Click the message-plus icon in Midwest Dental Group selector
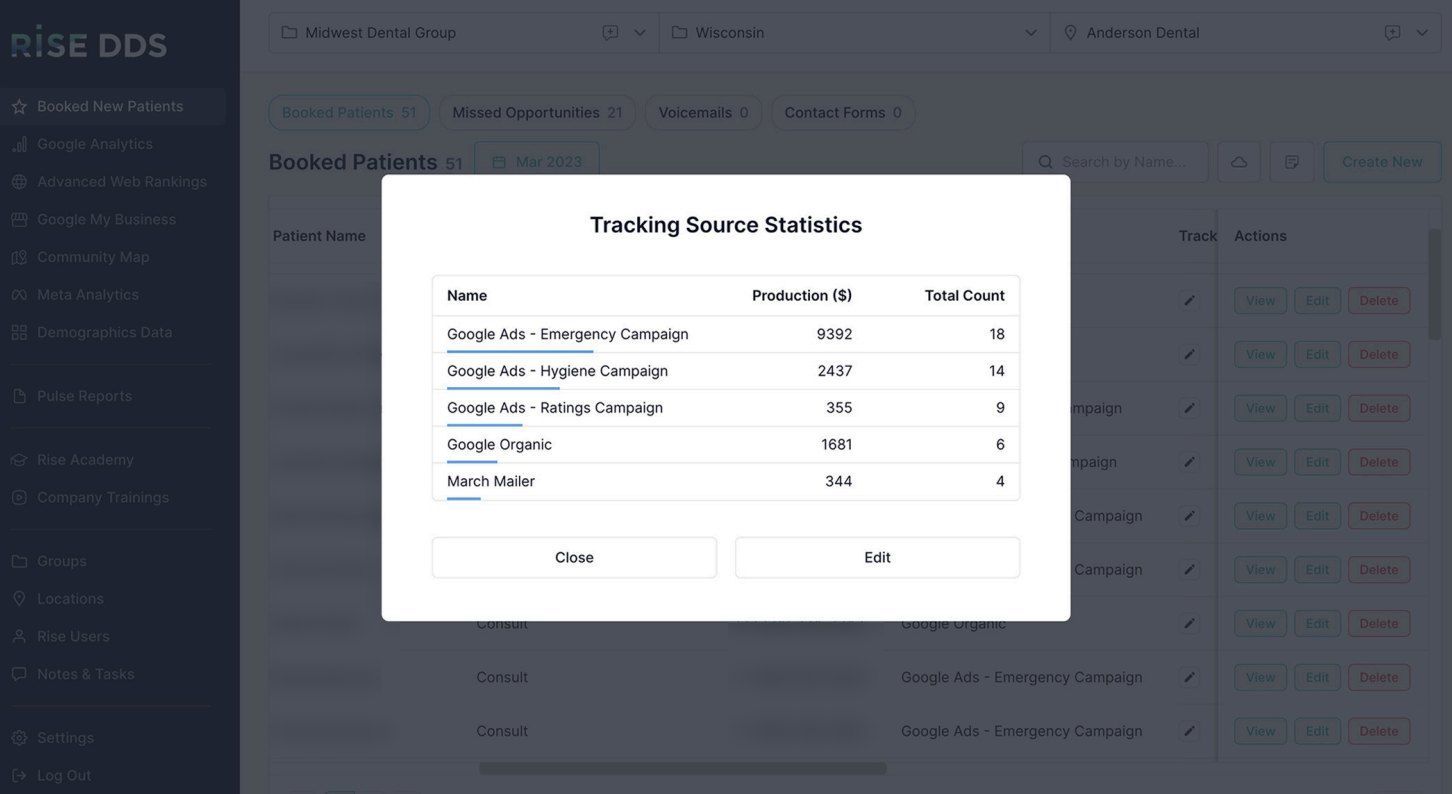This screenshot has width=1452, height=794. click(x=610, y=33)
